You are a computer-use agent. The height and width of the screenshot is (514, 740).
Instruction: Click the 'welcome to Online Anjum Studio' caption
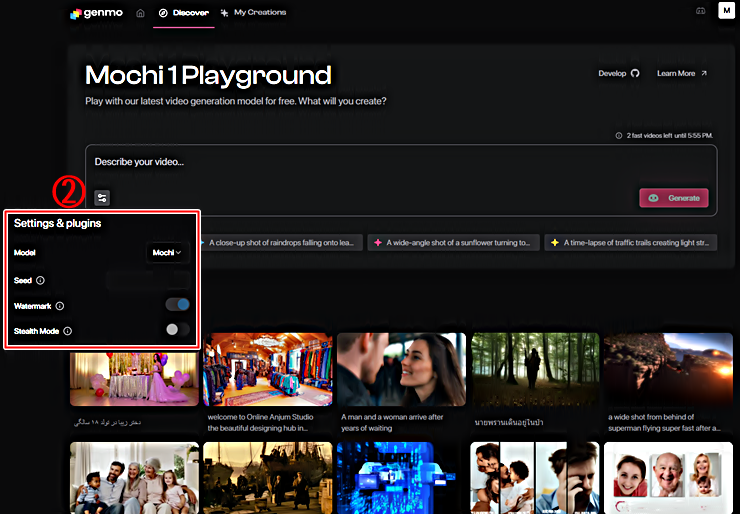pos(260,422)
